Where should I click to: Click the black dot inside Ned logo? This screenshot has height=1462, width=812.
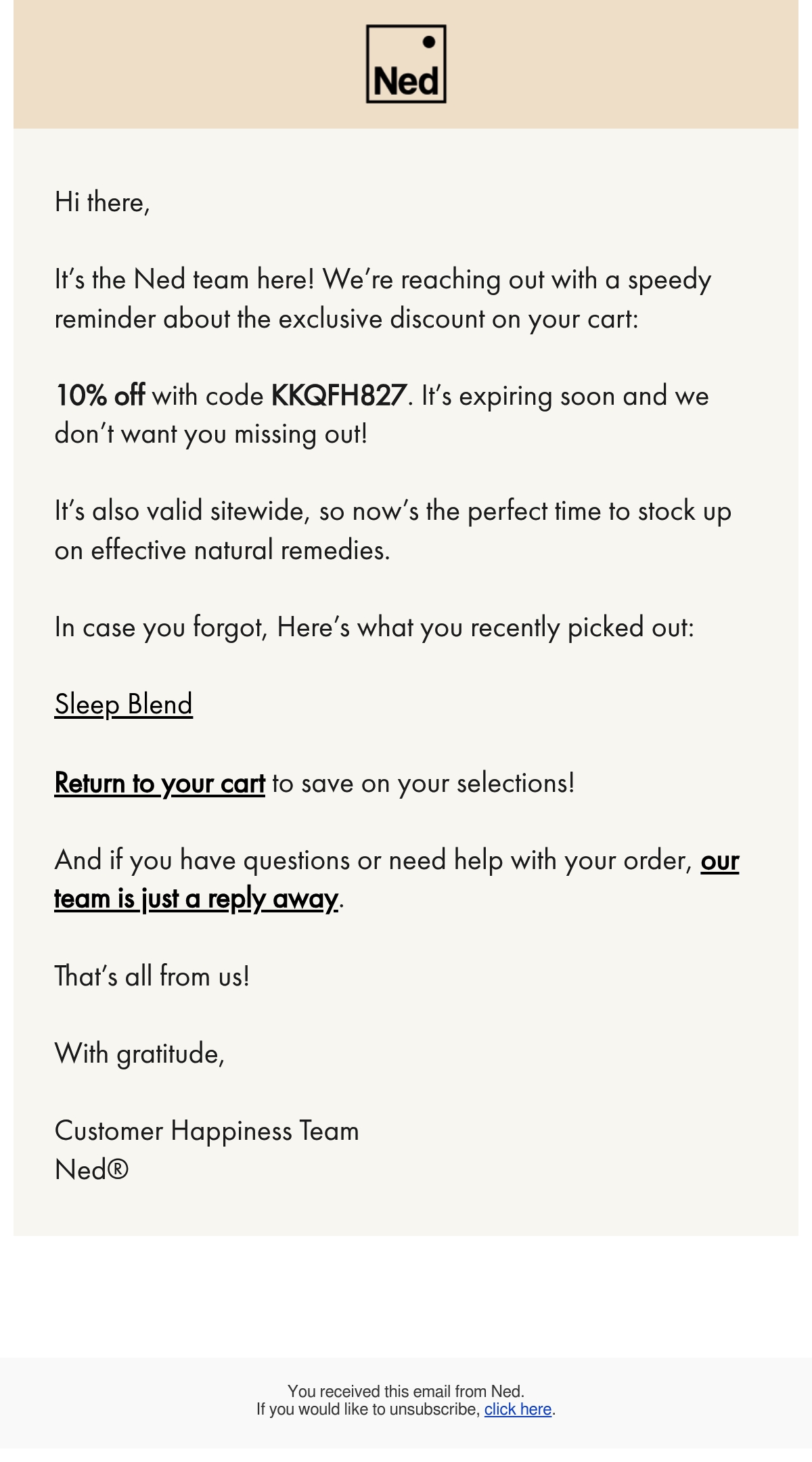[428, 42]
